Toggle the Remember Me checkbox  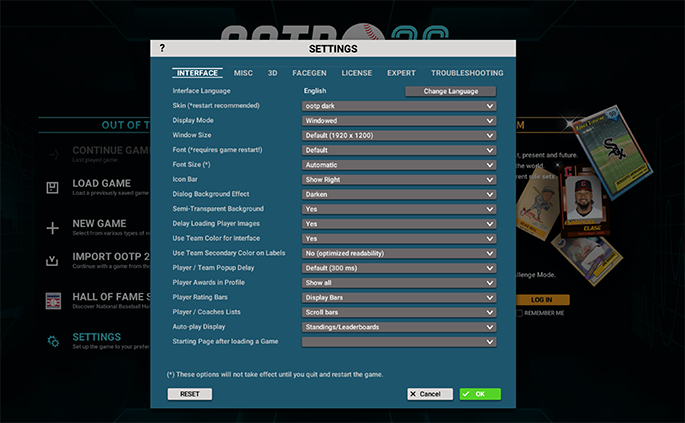click(x=519, y=313)
